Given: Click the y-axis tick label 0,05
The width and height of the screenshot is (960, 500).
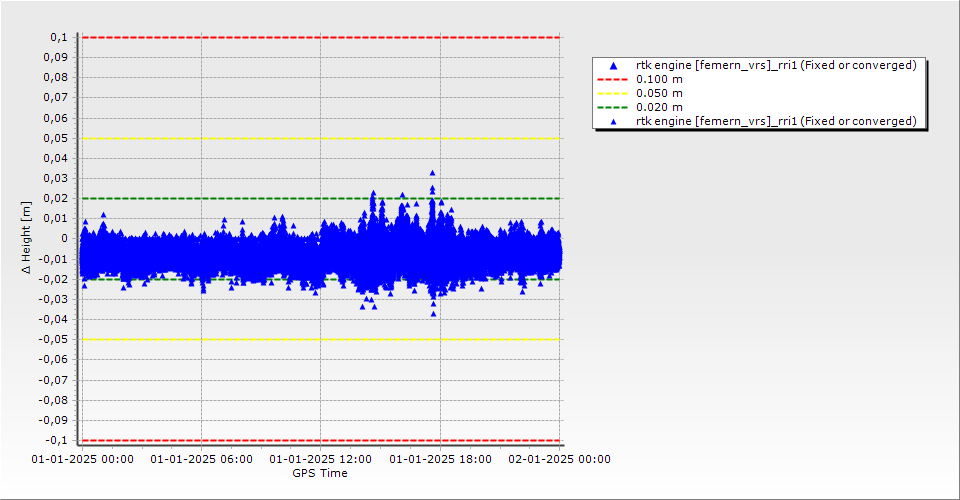Looking at the screenshot, I should tap(55, 138).
